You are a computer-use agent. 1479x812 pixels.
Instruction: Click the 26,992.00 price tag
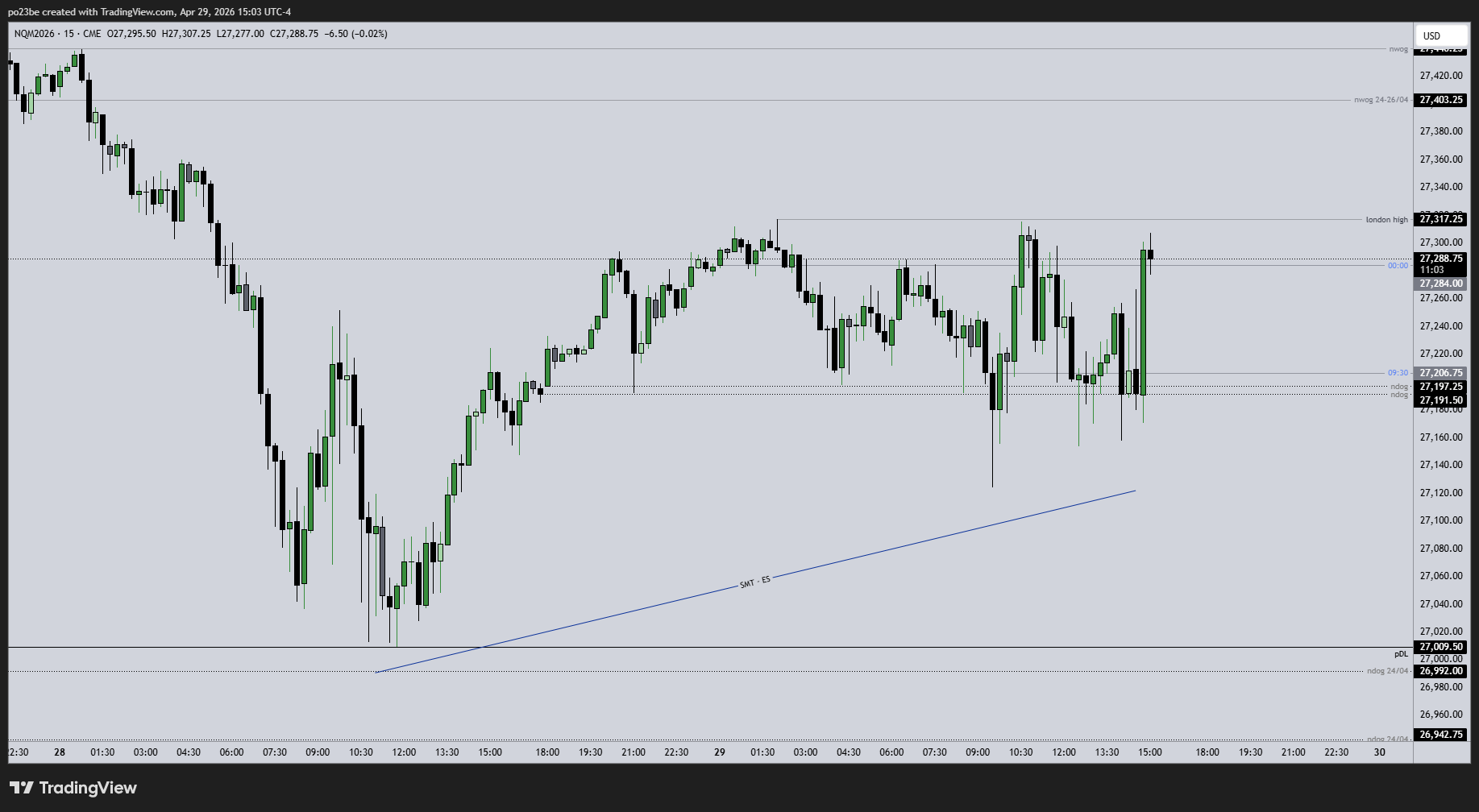click(x=1441, y=671)
